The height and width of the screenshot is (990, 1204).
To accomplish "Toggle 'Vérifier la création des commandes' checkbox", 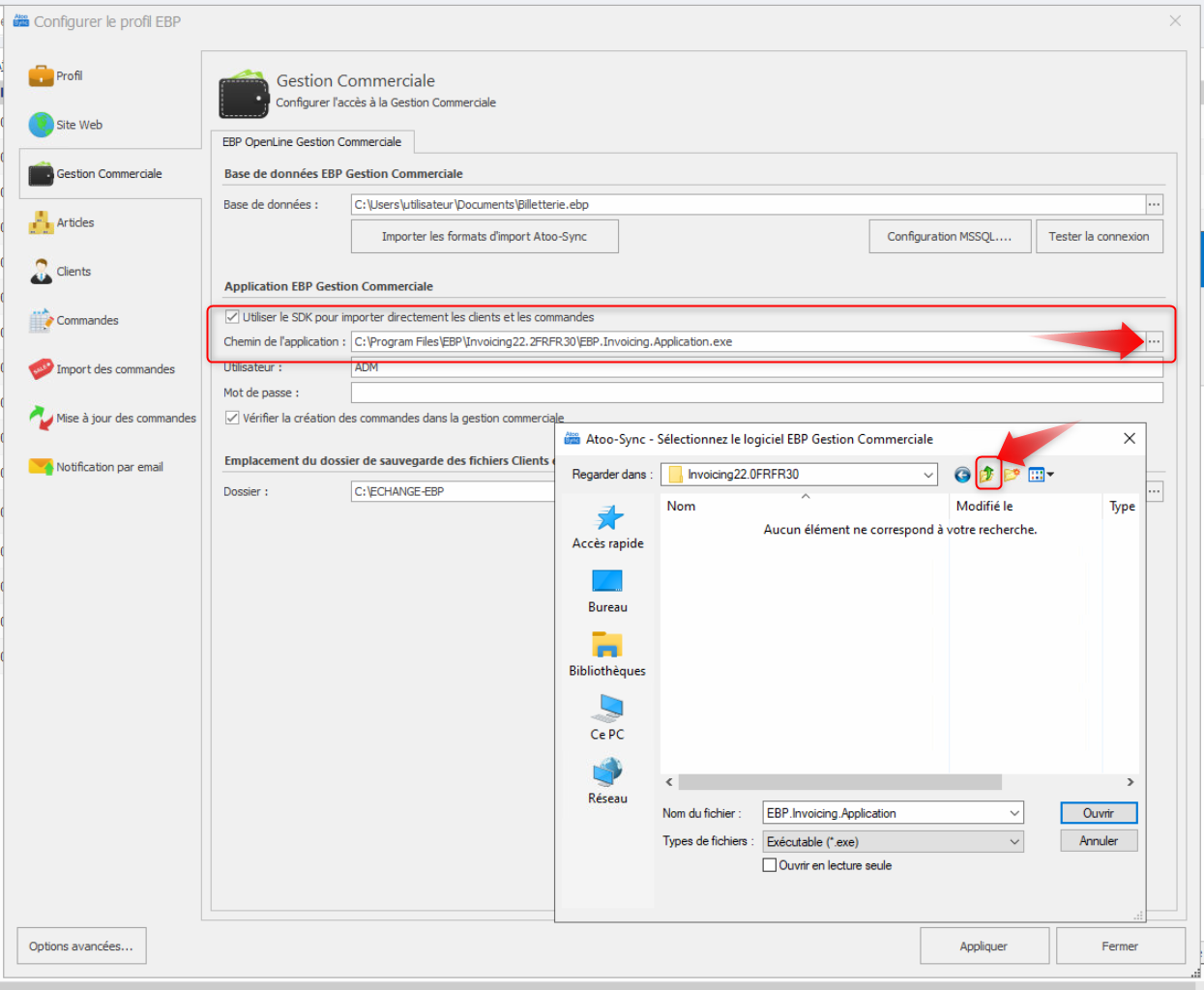I will click(x=232, y=418).
